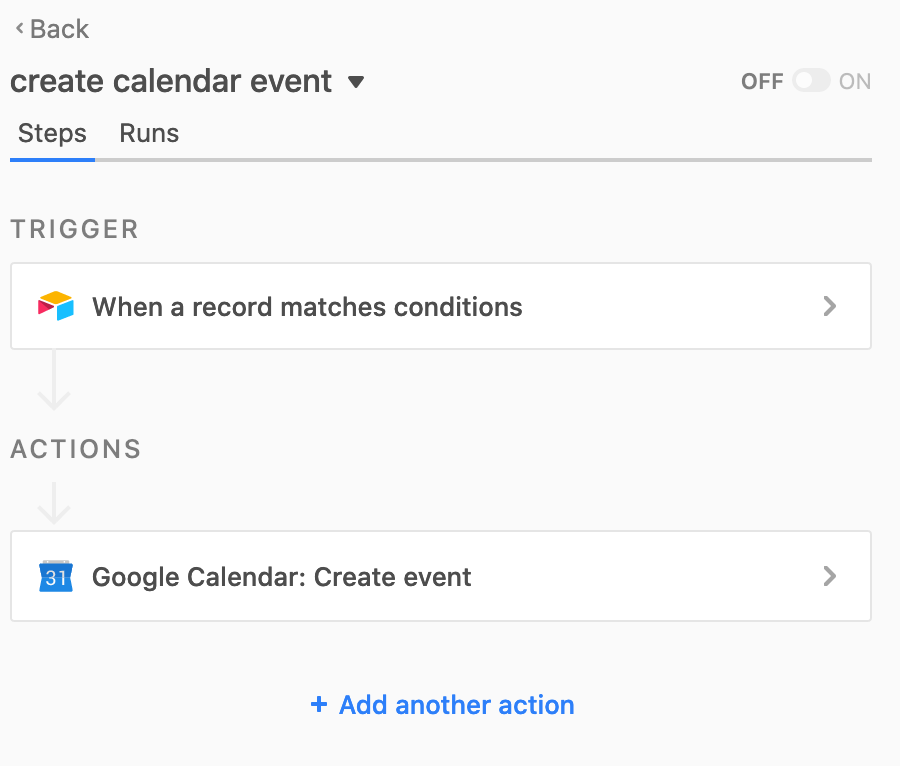
Task: Open When a record matches conditions trigger
Action: pyautogui.click(x=441, y=306)
